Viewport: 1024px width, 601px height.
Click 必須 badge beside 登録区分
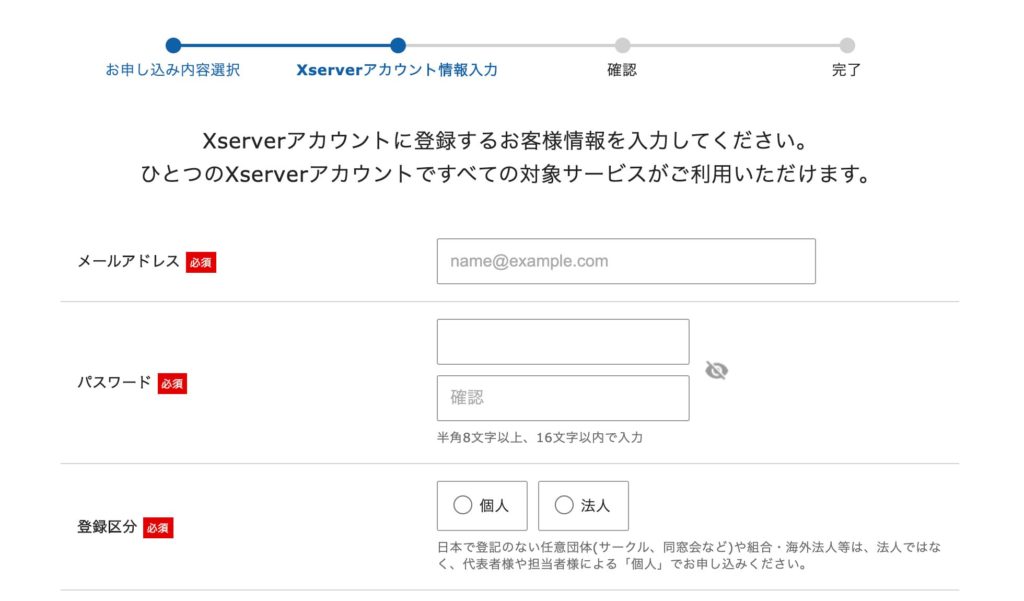[x=158, y=527]
